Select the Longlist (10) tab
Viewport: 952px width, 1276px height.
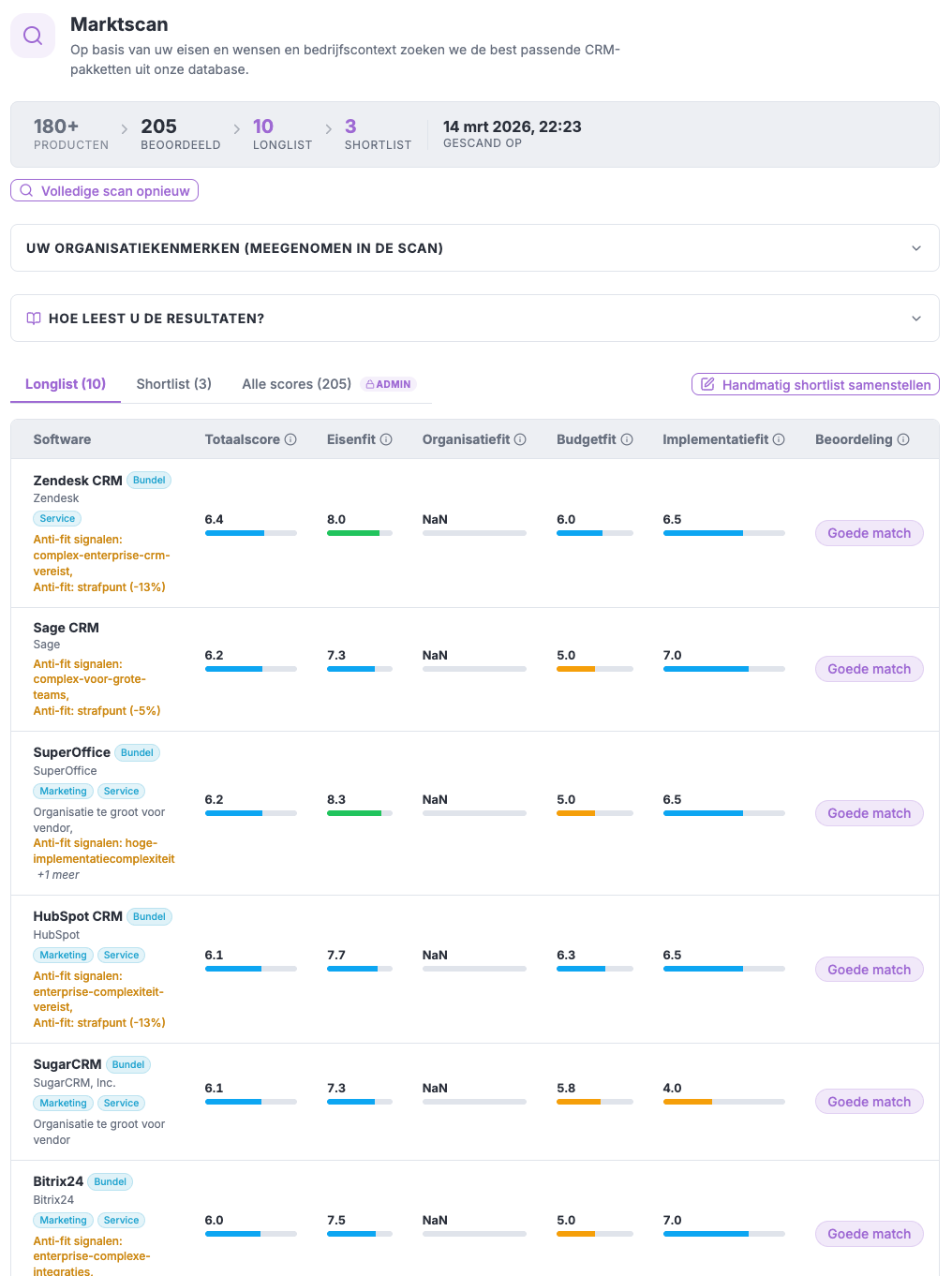click(66, 384)
